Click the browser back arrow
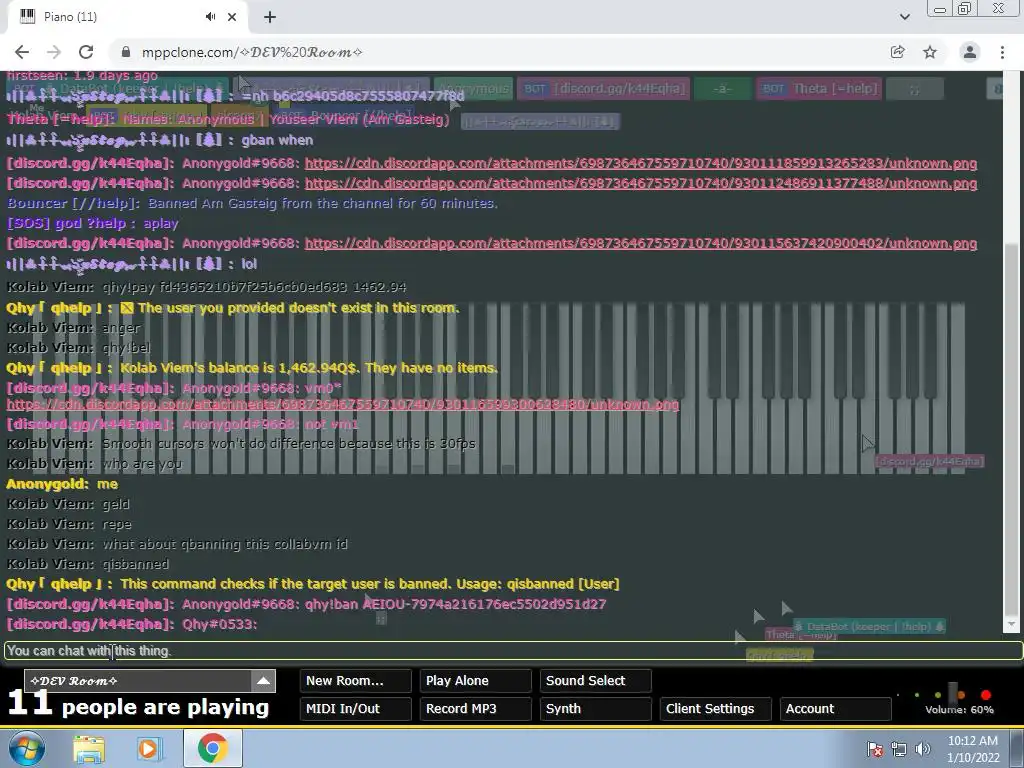Image resolution: width=1024 pixels, height=768 pixels. 22,52
